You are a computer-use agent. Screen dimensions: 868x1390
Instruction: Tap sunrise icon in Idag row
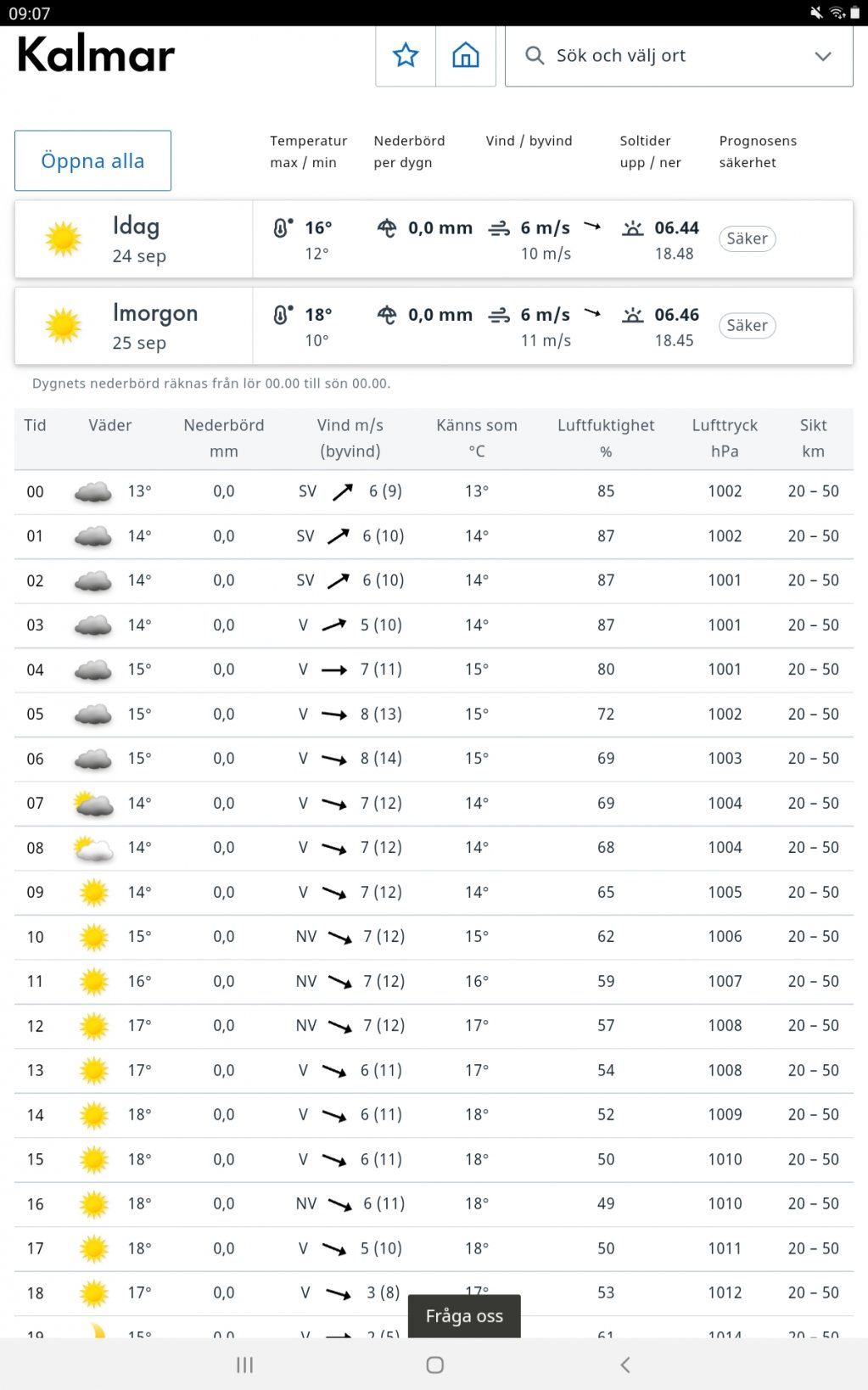(x=633, y=227)
